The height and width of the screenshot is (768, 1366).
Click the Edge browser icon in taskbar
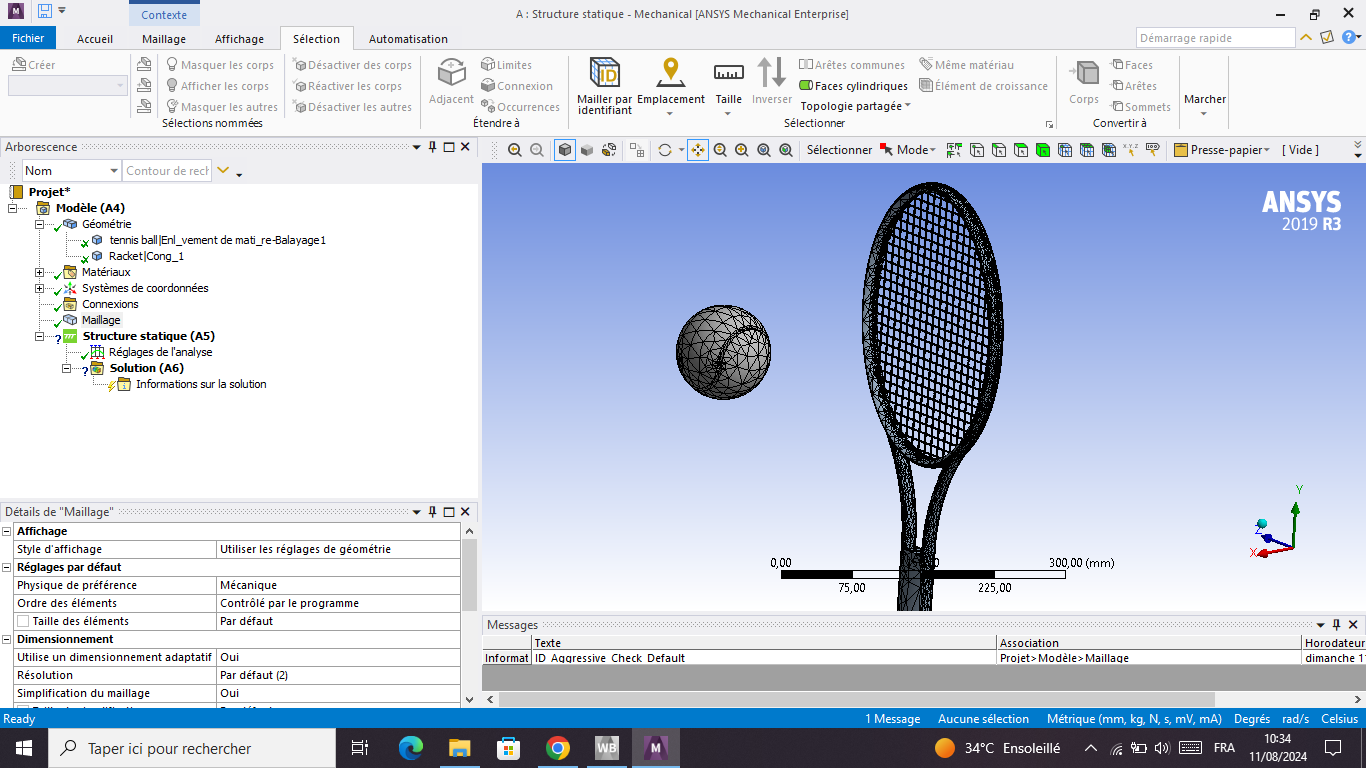pyautogui.click(x=411, y=748)
